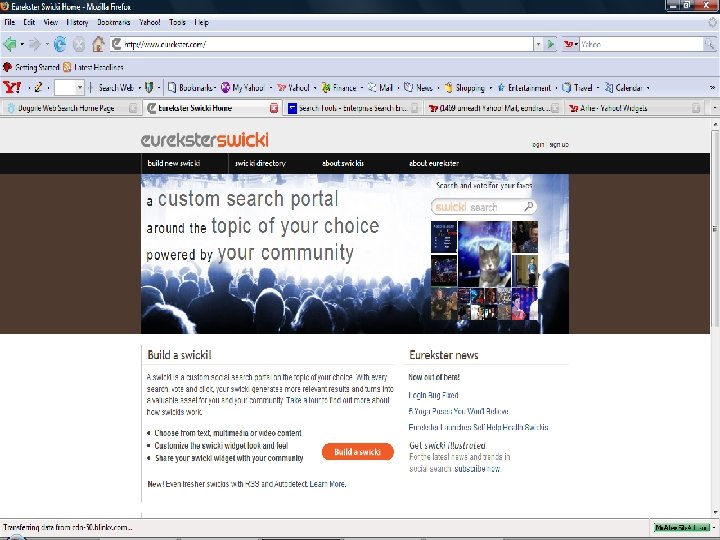This screenshot has width=720, height=540.
Task: Click the Shopping toolbar button
Action: tap(464, 87)
